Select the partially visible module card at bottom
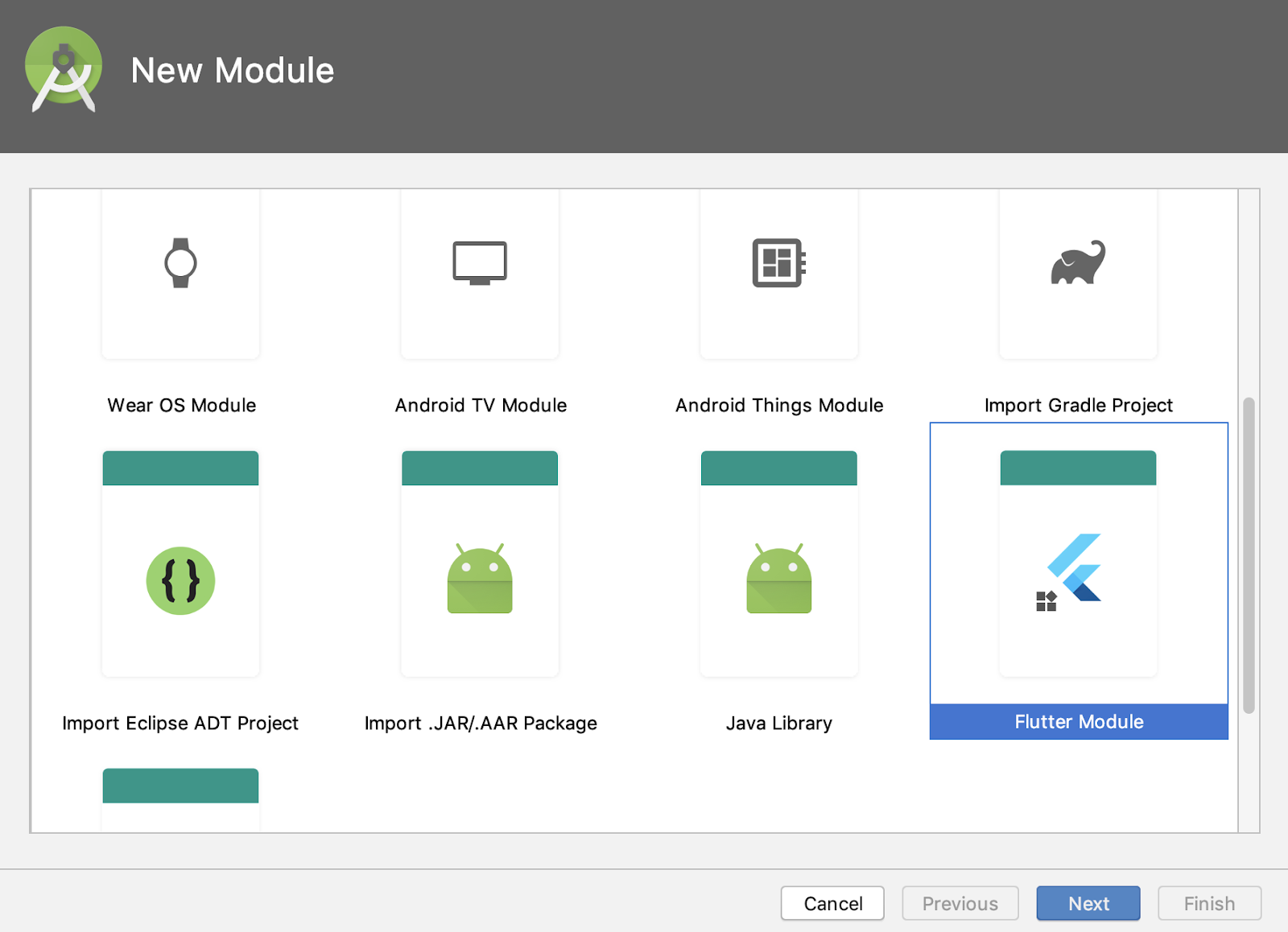The height and width of the screenshot is (932, 1288). 180,800
